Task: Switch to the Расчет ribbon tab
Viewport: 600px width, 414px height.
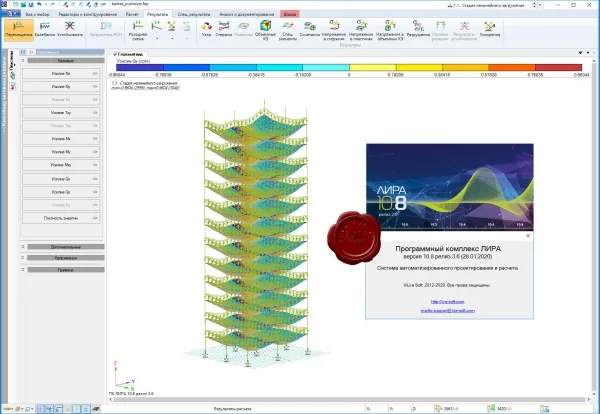Action: [x=132, y=14]
